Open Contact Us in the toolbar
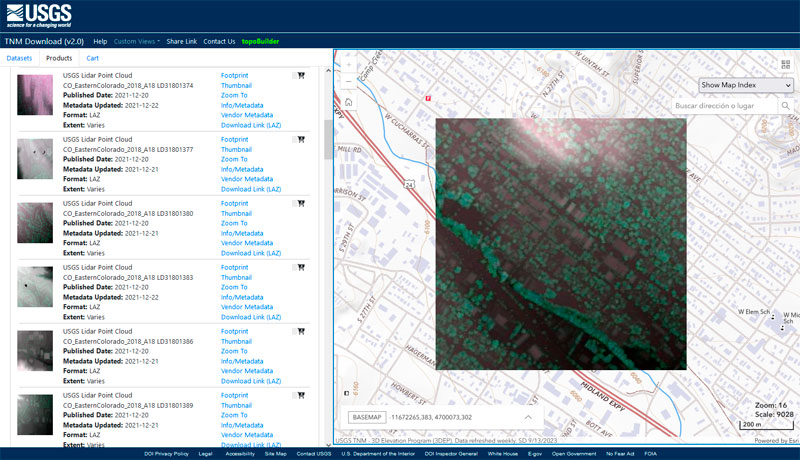Screen dimensions: 800x460 (x=219, y=41)
